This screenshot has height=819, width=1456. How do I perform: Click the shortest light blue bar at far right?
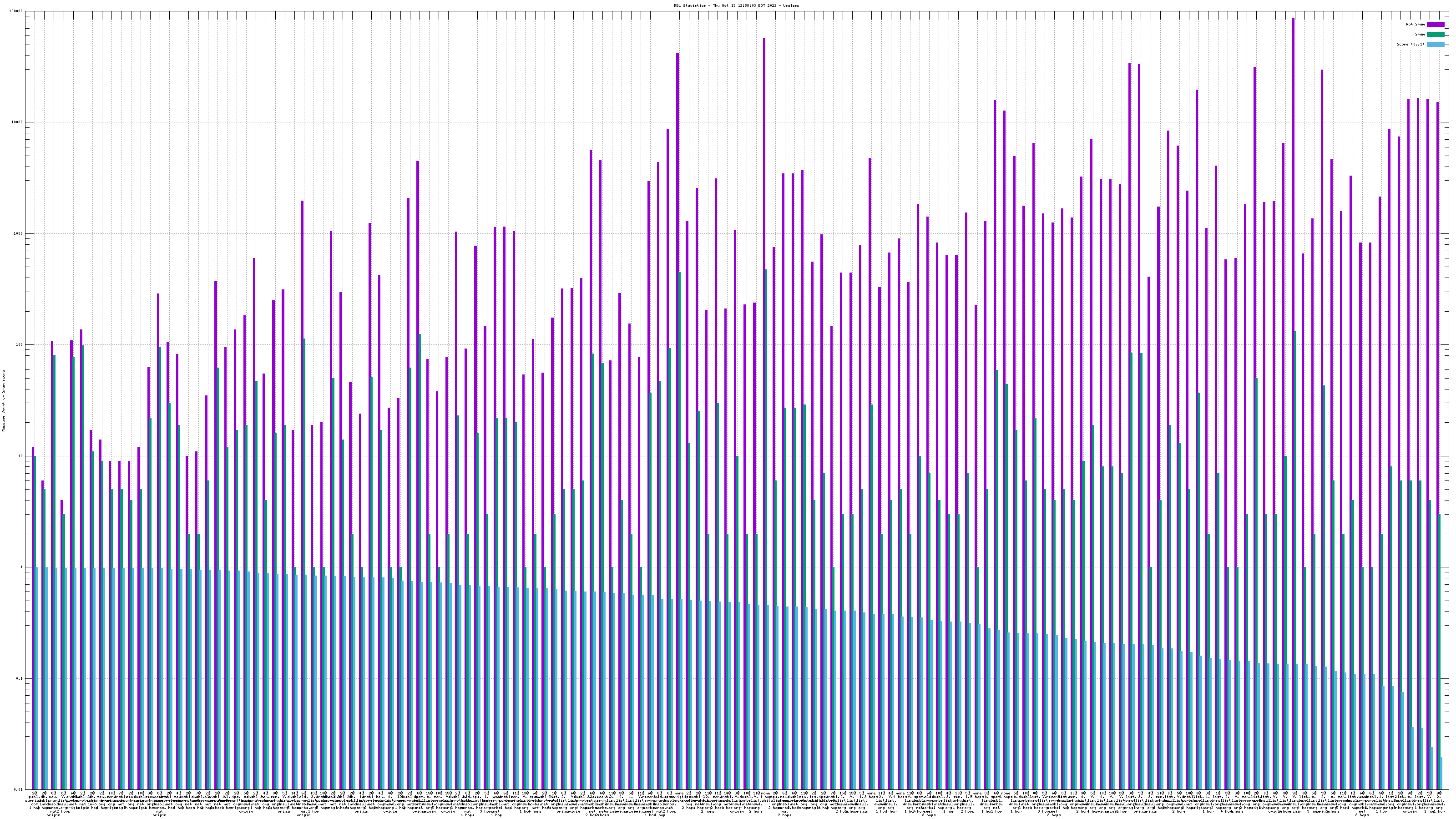pos(1441,773)
